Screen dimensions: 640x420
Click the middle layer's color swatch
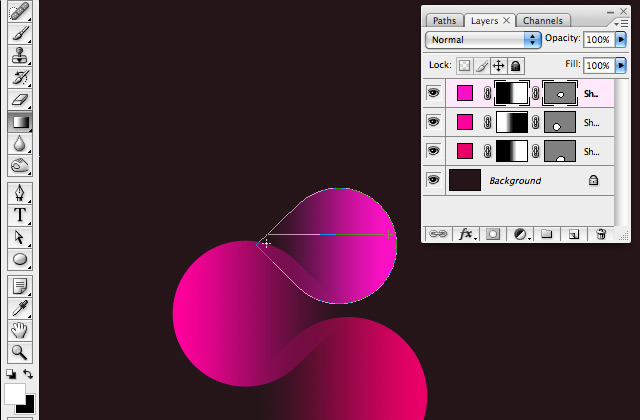465,122
